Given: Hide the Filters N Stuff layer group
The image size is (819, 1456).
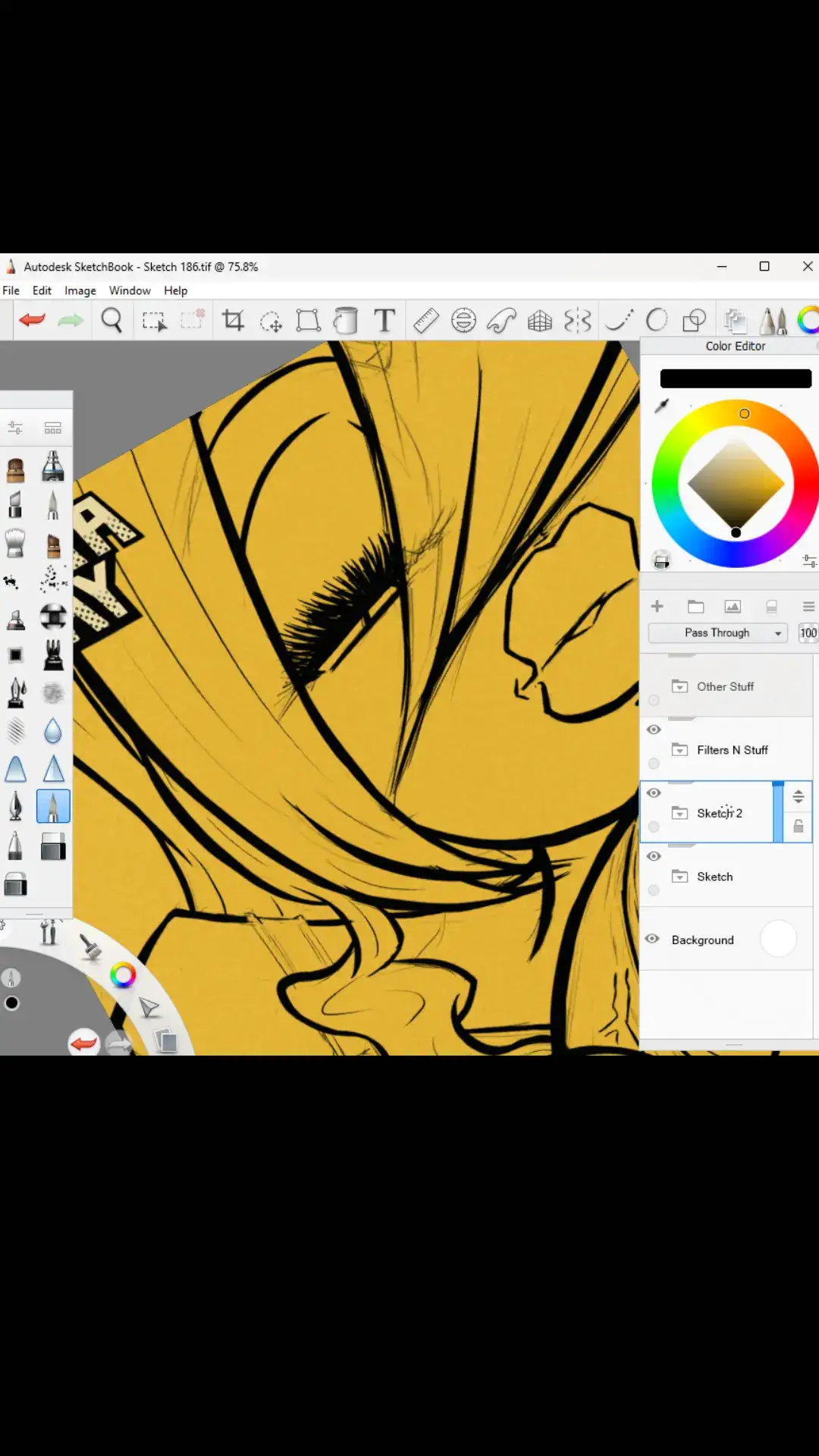Looking at the screenshot, I should (654, 730).
